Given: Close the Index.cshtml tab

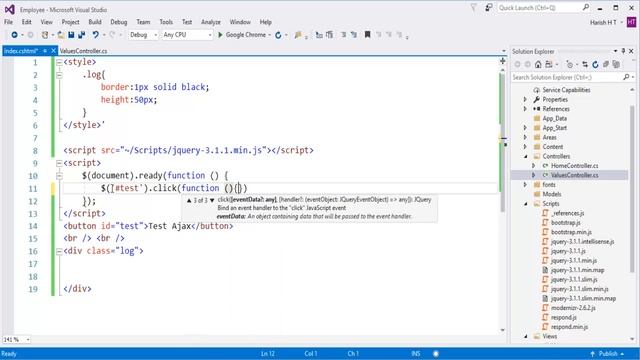Looking at the screenshot, I should pos(53,51).
